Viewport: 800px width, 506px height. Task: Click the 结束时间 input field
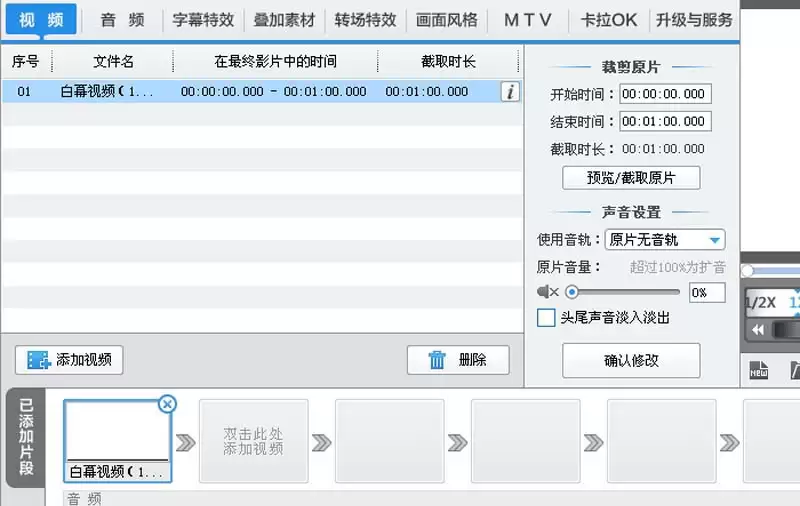(665, 121)
